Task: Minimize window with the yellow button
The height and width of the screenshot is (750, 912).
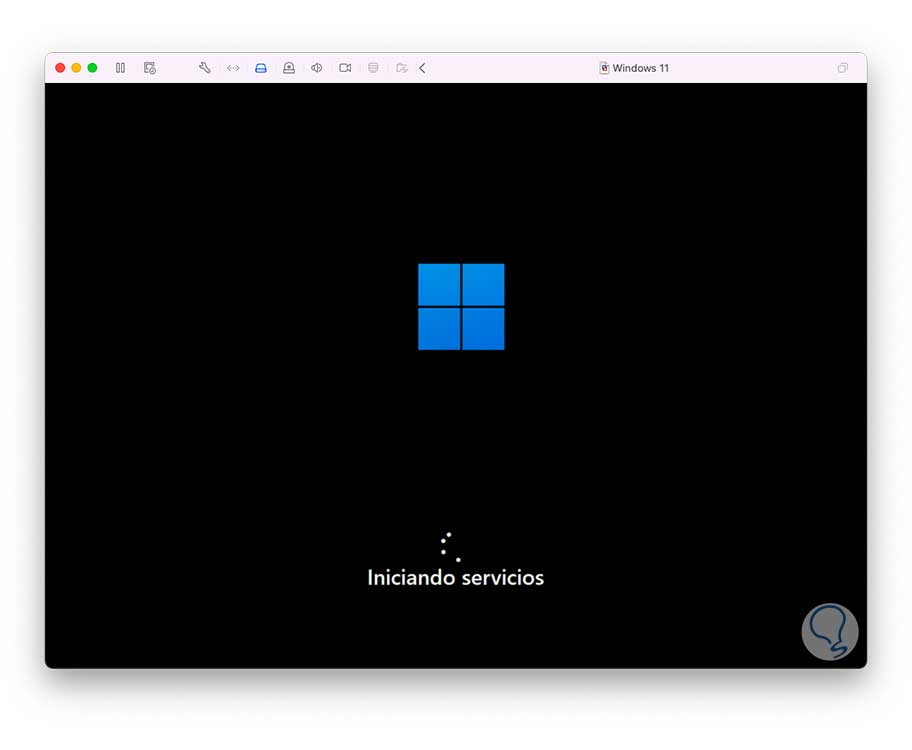Action: [x=76, y=68]
